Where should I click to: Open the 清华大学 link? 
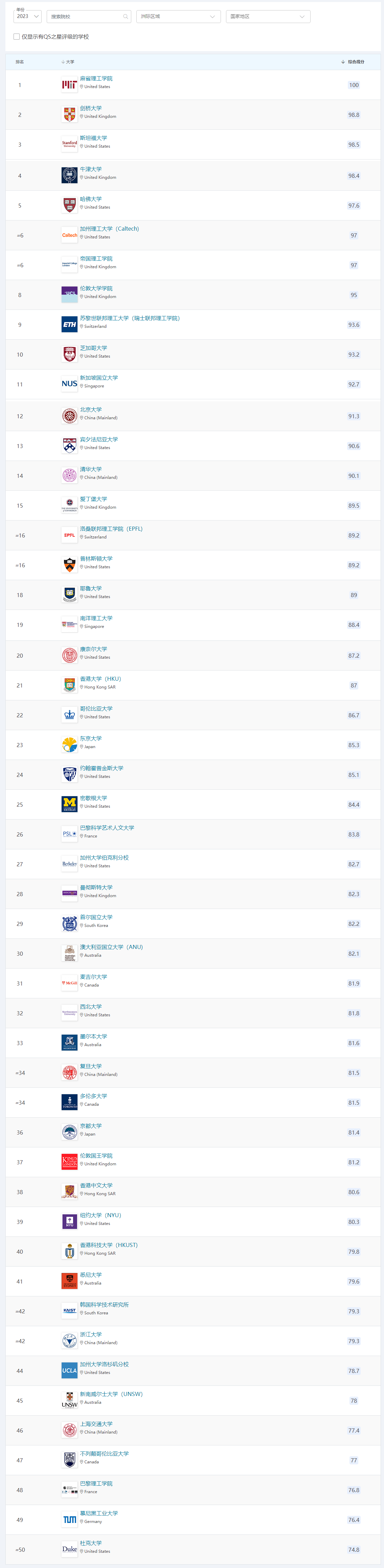click(91, 469)
